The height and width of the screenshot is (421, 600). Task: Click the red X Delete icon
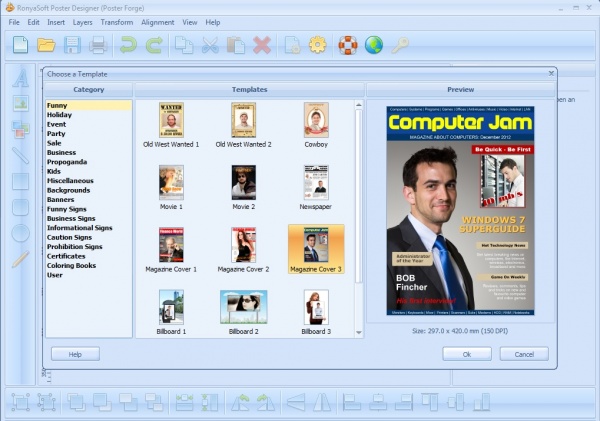click(262, 45)
